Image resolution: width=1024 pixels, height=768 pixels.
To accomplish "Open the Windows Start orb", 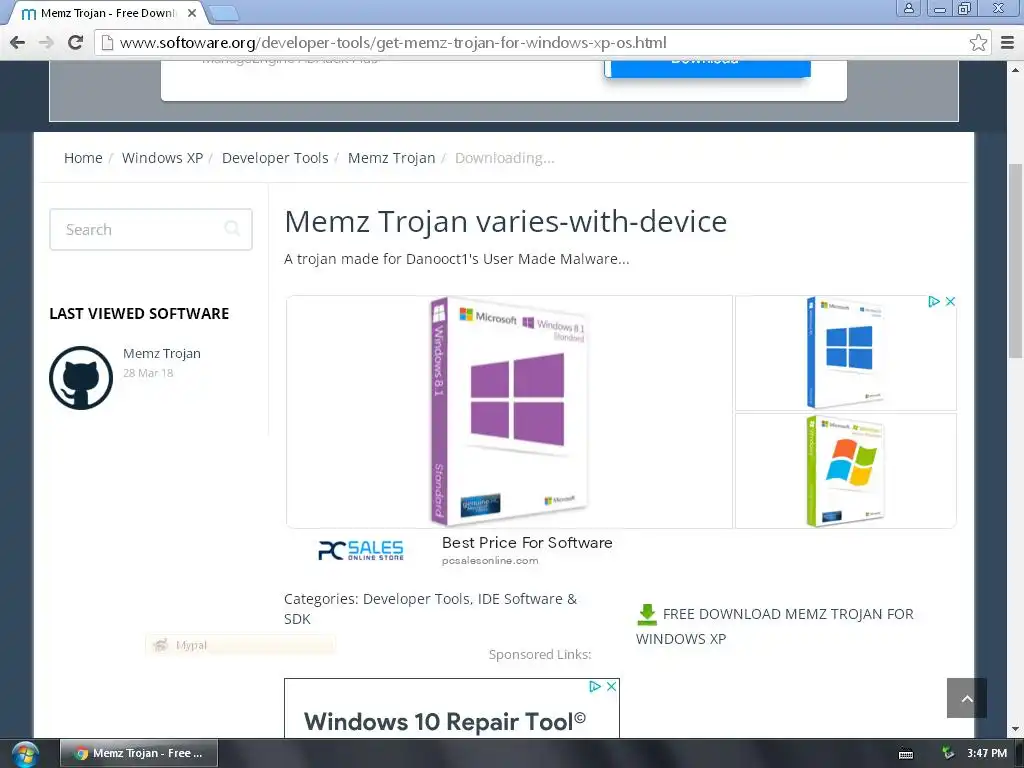I will pyautogui.click(x=25, y=754).
